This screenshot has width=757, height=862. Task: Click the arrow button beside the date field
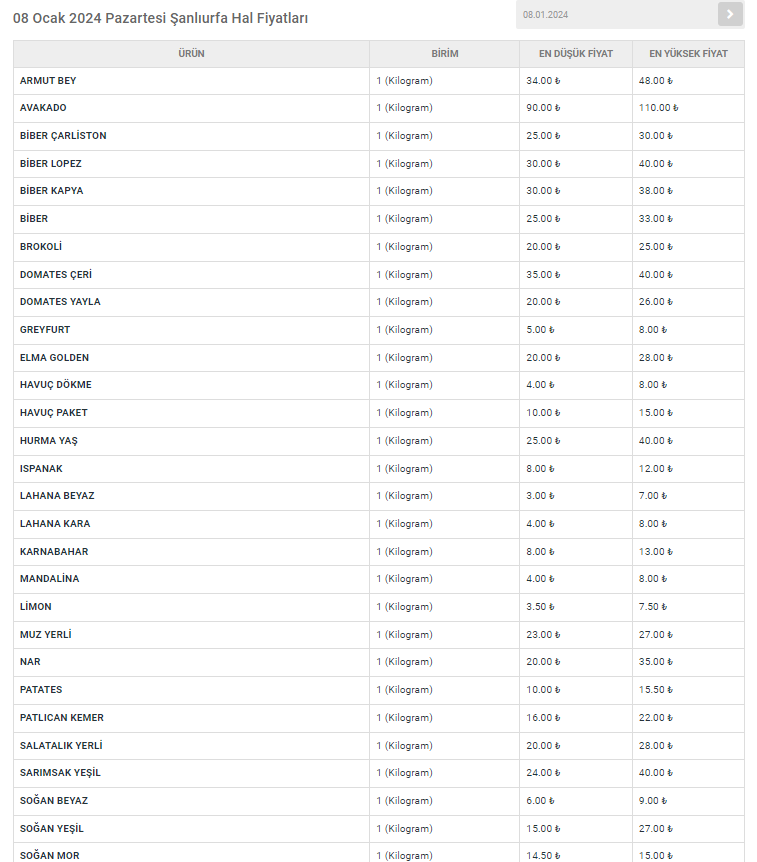coord(730,14)
